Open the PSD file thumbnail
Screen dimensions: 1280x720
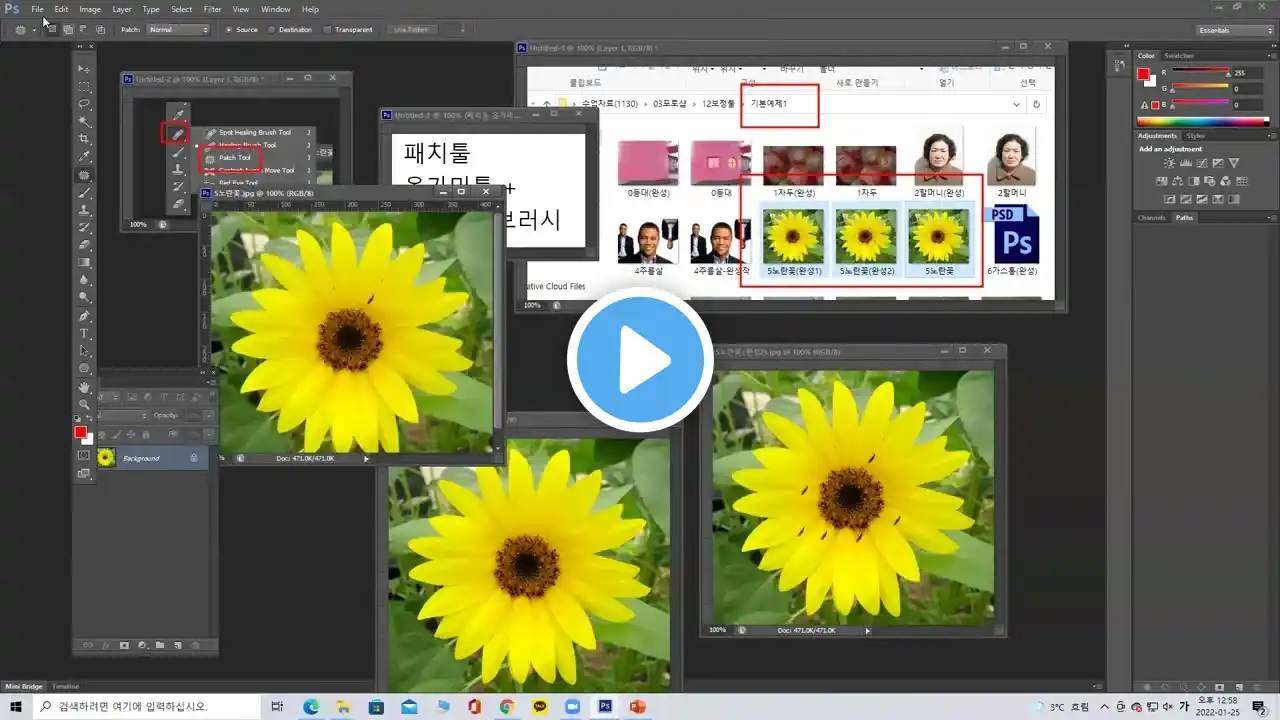[1012, 235]
